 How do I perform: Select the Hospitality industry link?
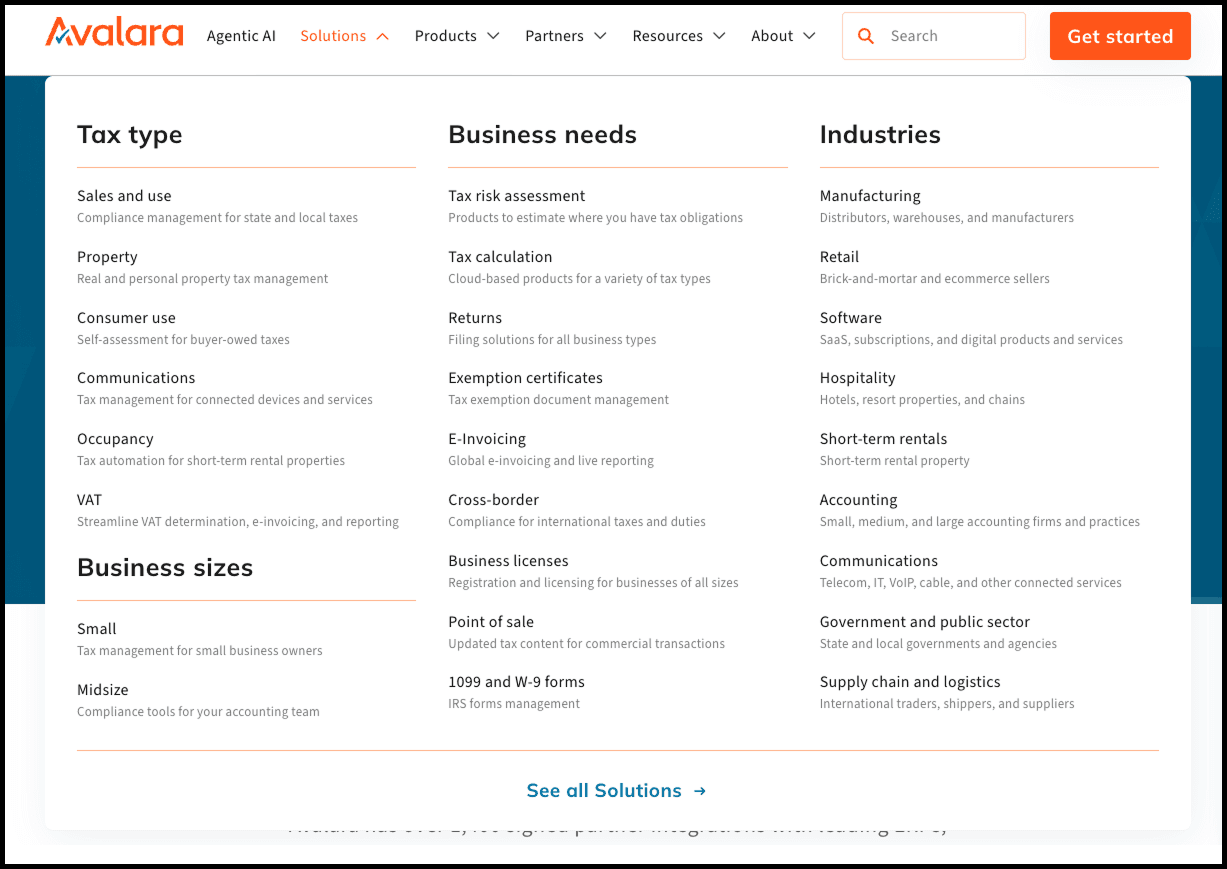tap(858, 377)
